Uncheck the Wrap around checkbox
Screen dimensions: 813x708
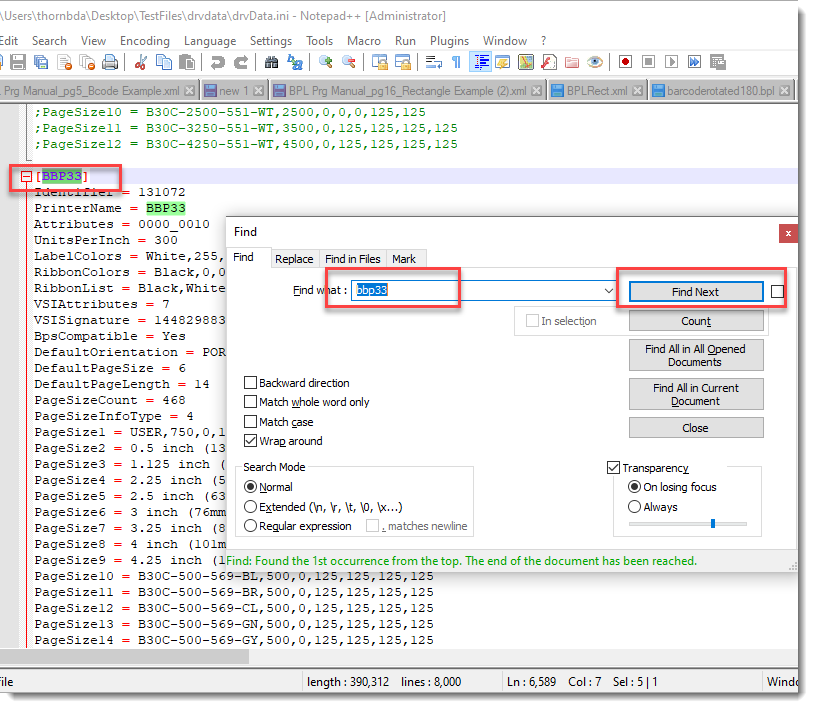click(x=251, y=441)
